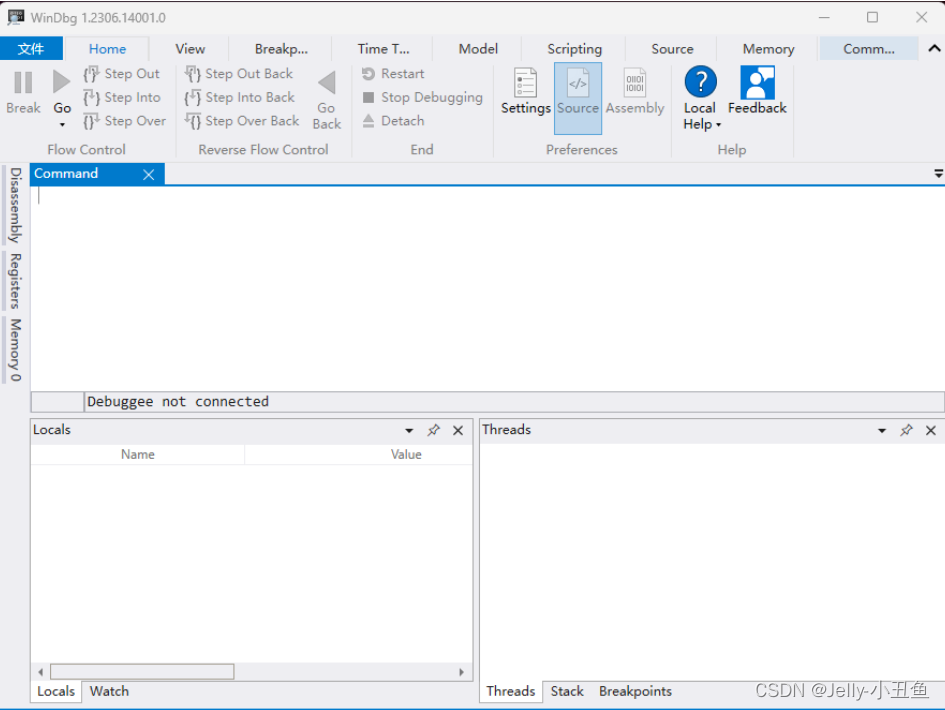Click Detach in End group
The height and width of the screenshot is (710, 945).
pos(393,121)
